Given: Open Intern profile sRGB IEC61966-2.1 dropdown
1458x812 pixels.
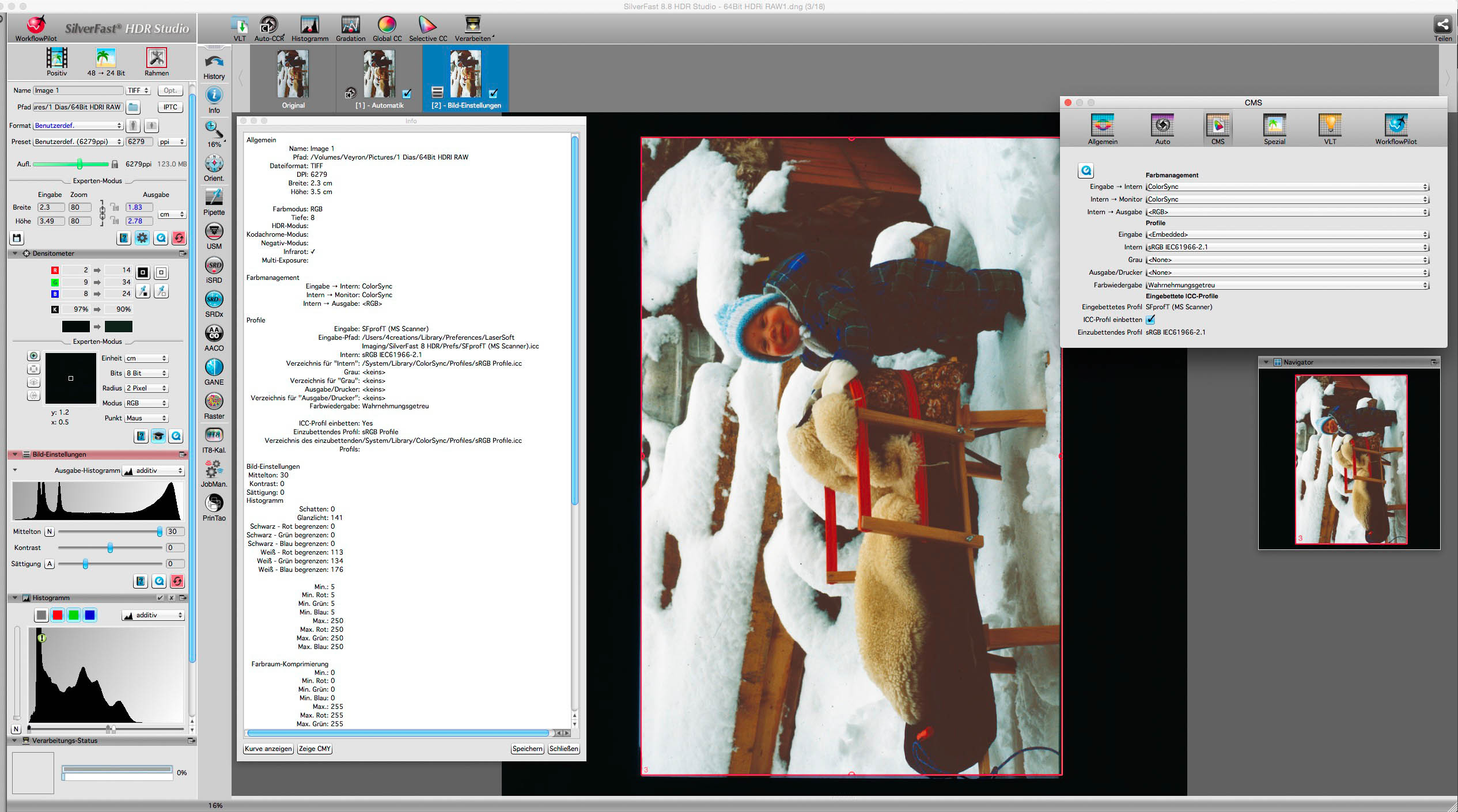Looking at the screenshot, I should [x=1287, y=247].
